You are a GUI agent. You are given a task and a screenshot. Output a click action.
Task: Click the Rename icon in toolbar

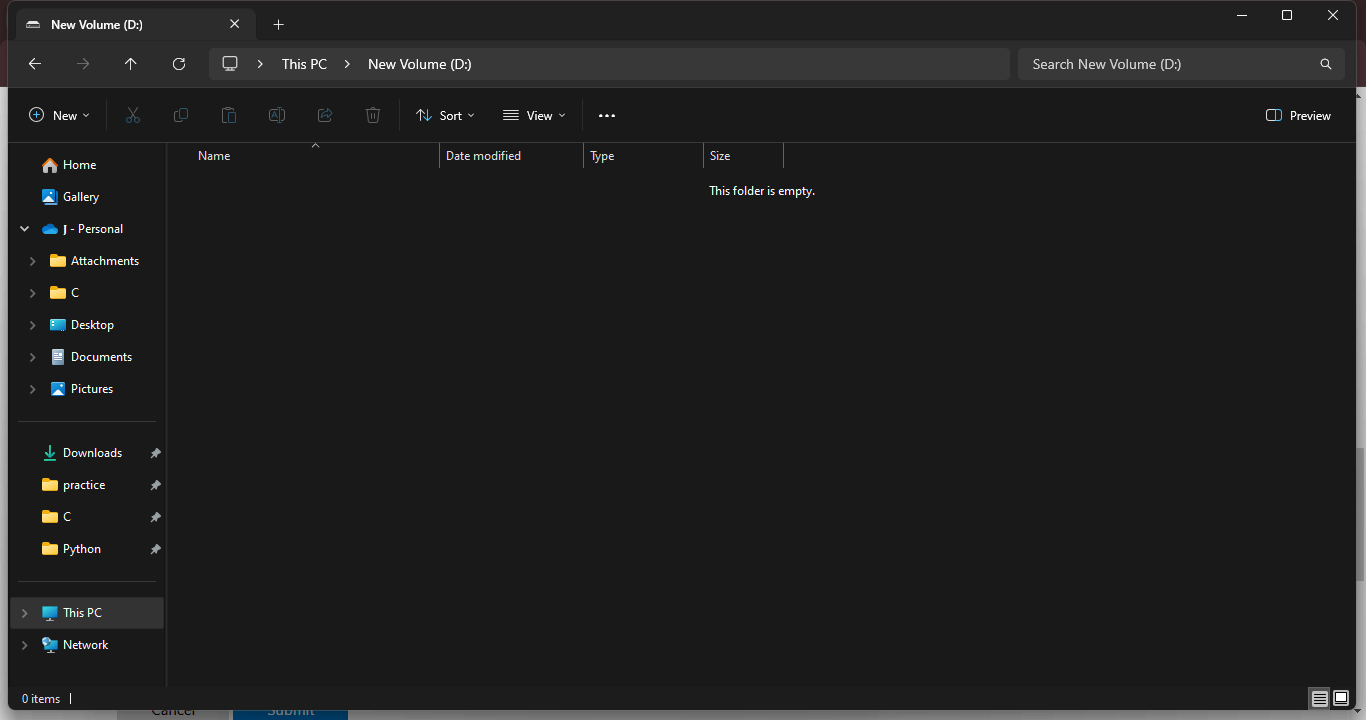point(277,116)
